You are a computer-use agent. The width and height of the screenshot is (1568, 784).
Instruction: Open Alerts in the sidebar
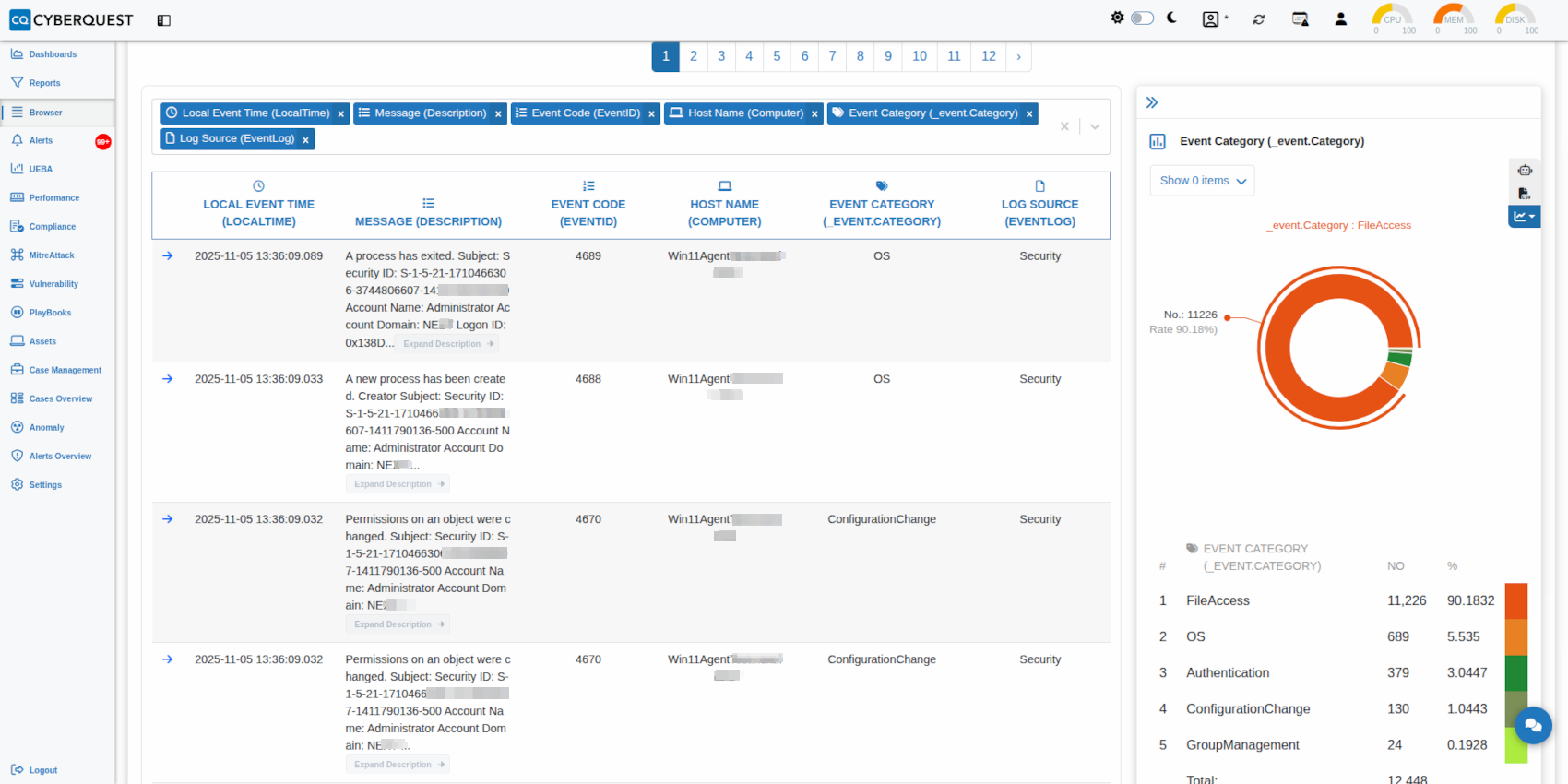(x=41, y=141)
